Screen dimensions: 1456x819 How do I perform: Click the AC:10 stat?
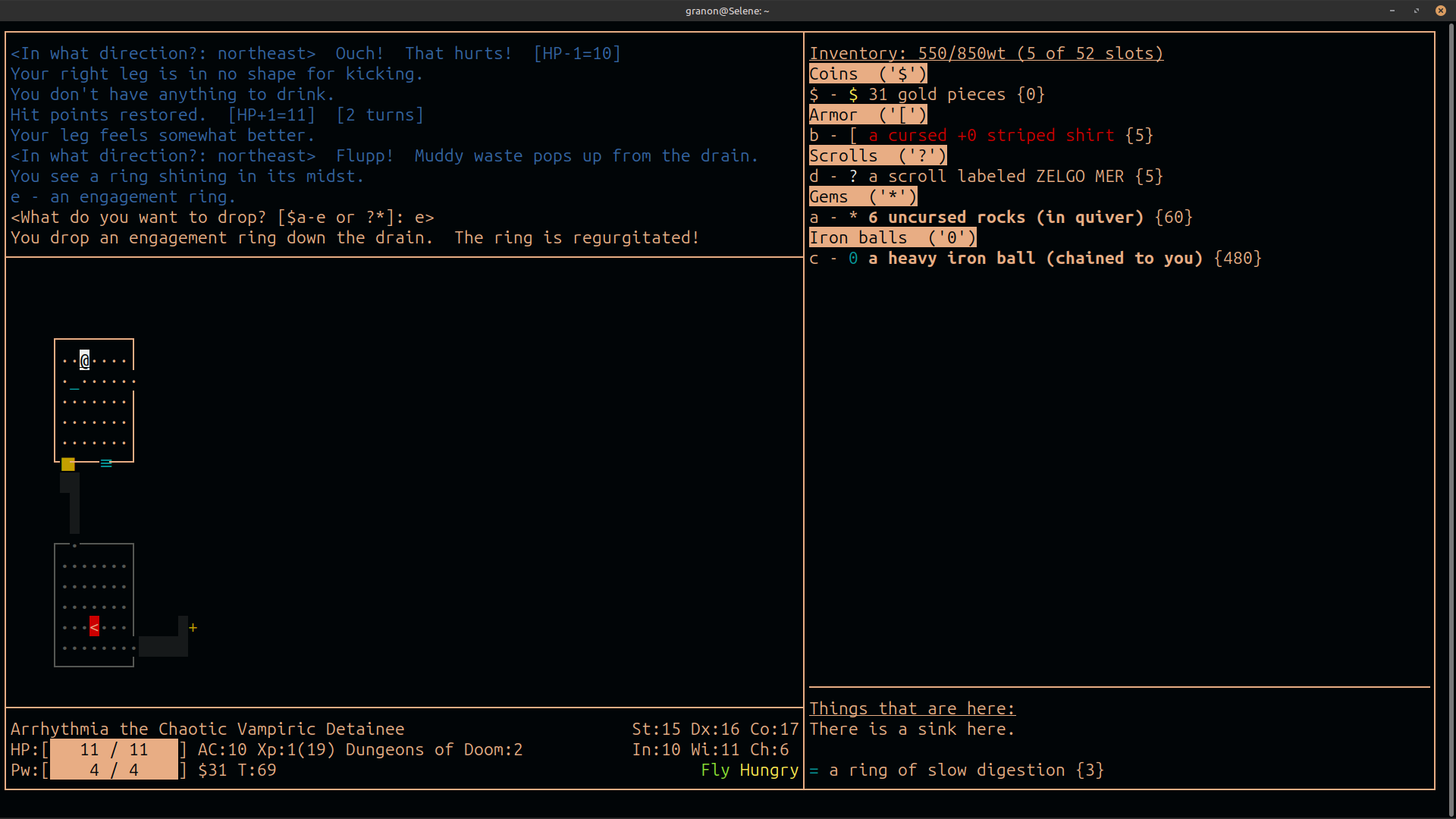[x=222, y=750]
